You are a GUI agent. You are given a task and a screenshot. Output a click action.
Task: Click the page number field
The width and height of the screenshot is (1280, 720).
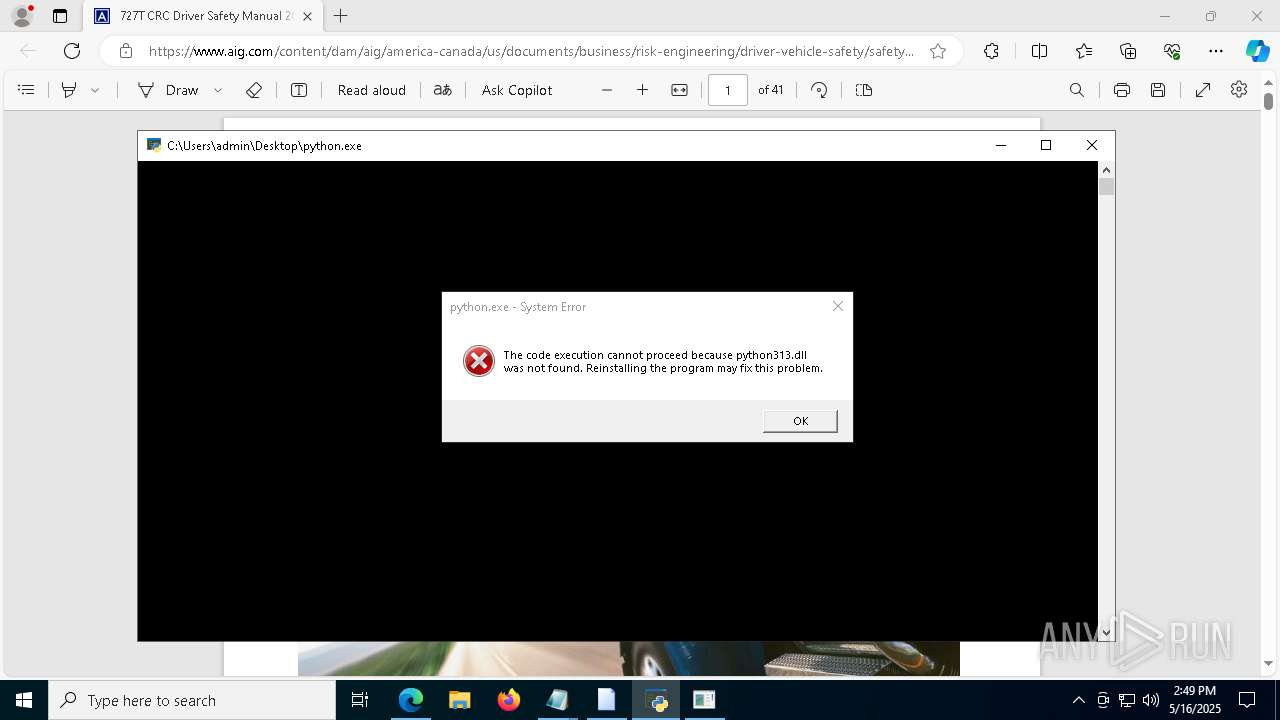click(728, 90)
